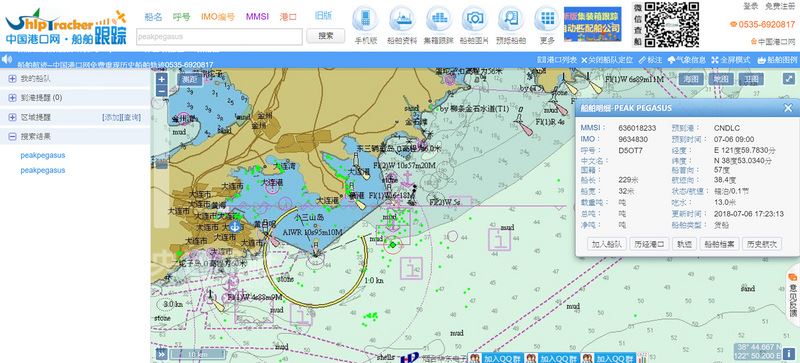The image size is (800, 363).
Task: Switch to the 卫图 satellite map tab
Action: 752,79
